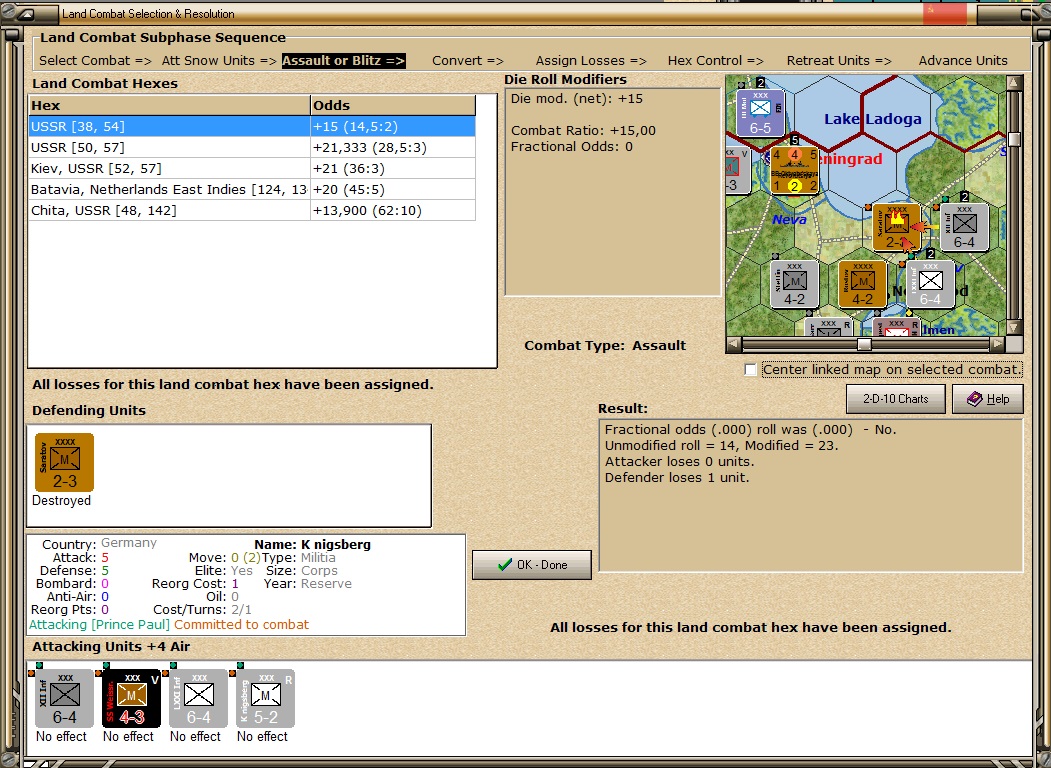Click the Soviet flag icon in title bar
1051x768 pixels.
(x=946, y=13)
